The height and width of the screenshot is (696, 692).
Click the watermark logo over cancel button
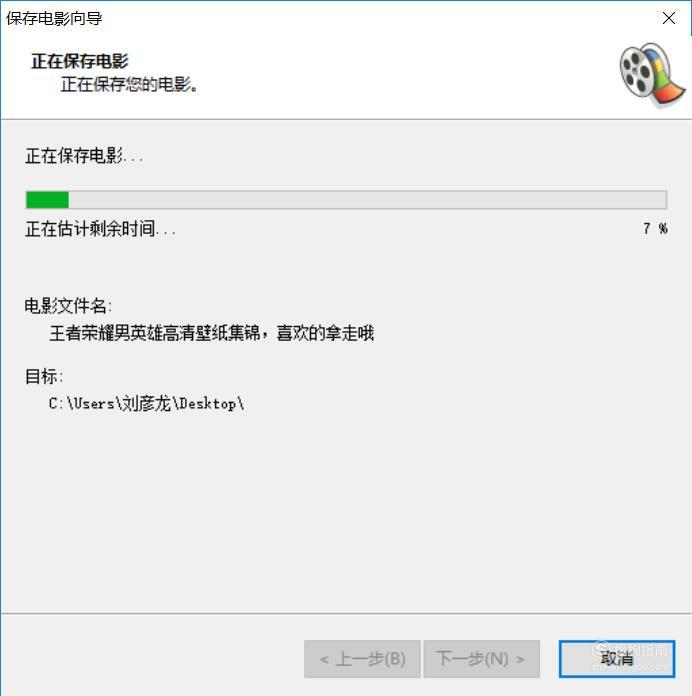click(630, 653)
